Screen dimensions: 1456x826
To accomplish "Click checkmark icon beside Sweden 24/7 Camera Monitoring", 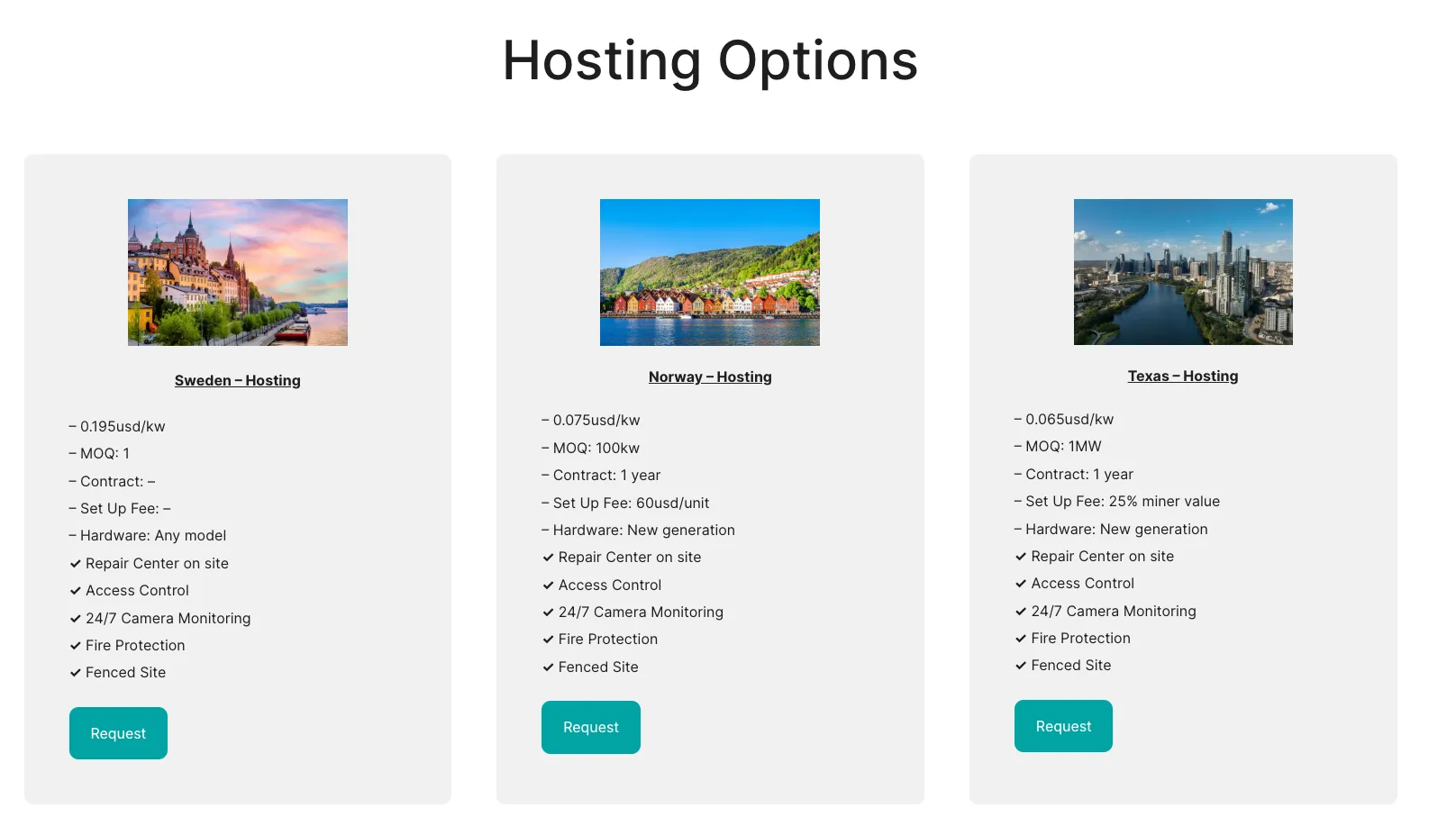I will tap(76, 619).
